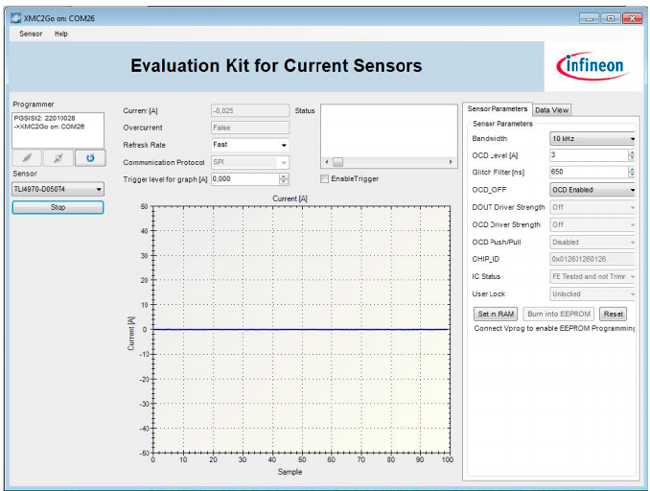Click the disconnect programmer icon

pyautogui.click(x=58, y=158)
